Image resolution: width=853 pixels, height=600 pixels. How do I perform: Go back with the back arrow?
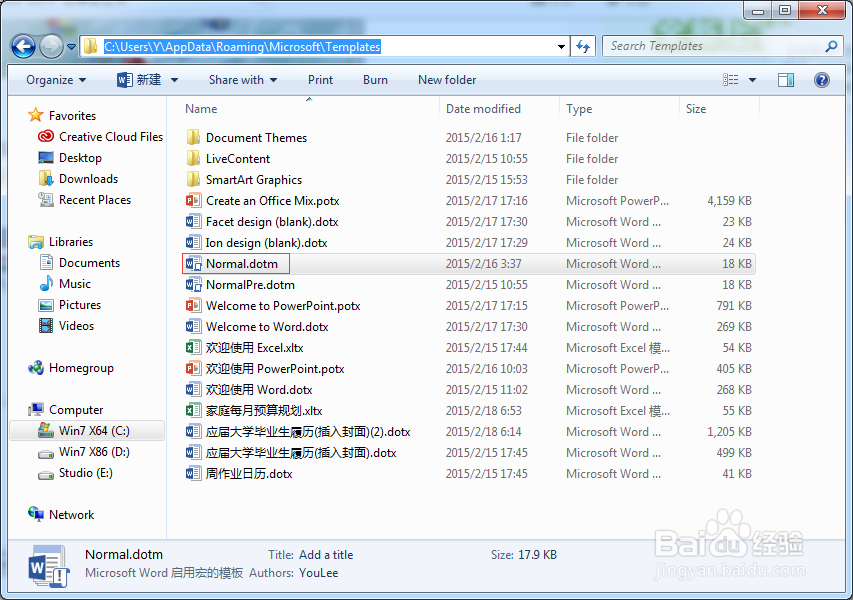coord(22,46)
